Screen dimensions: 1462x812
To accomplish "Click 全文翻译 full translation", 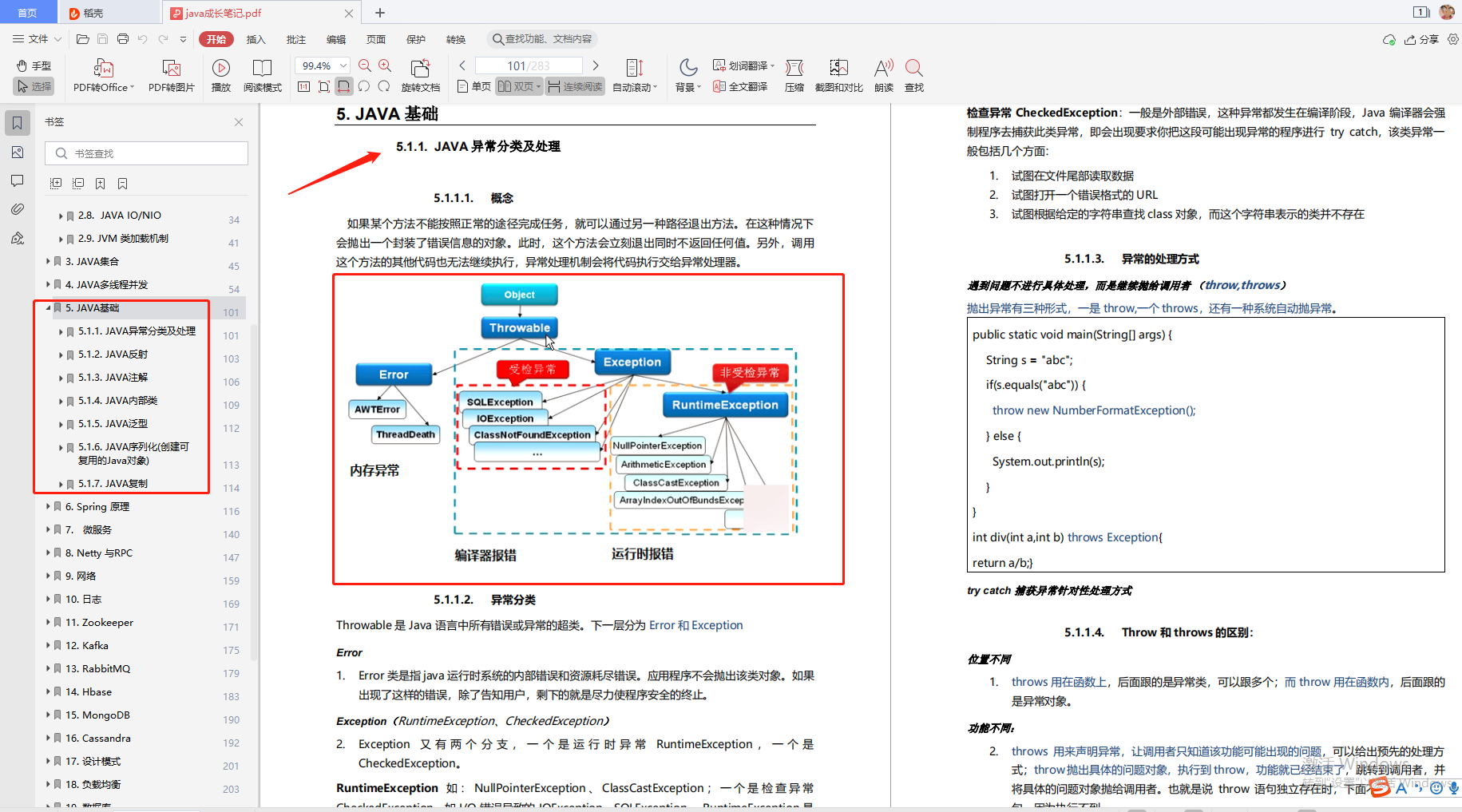I will point(740,86).
